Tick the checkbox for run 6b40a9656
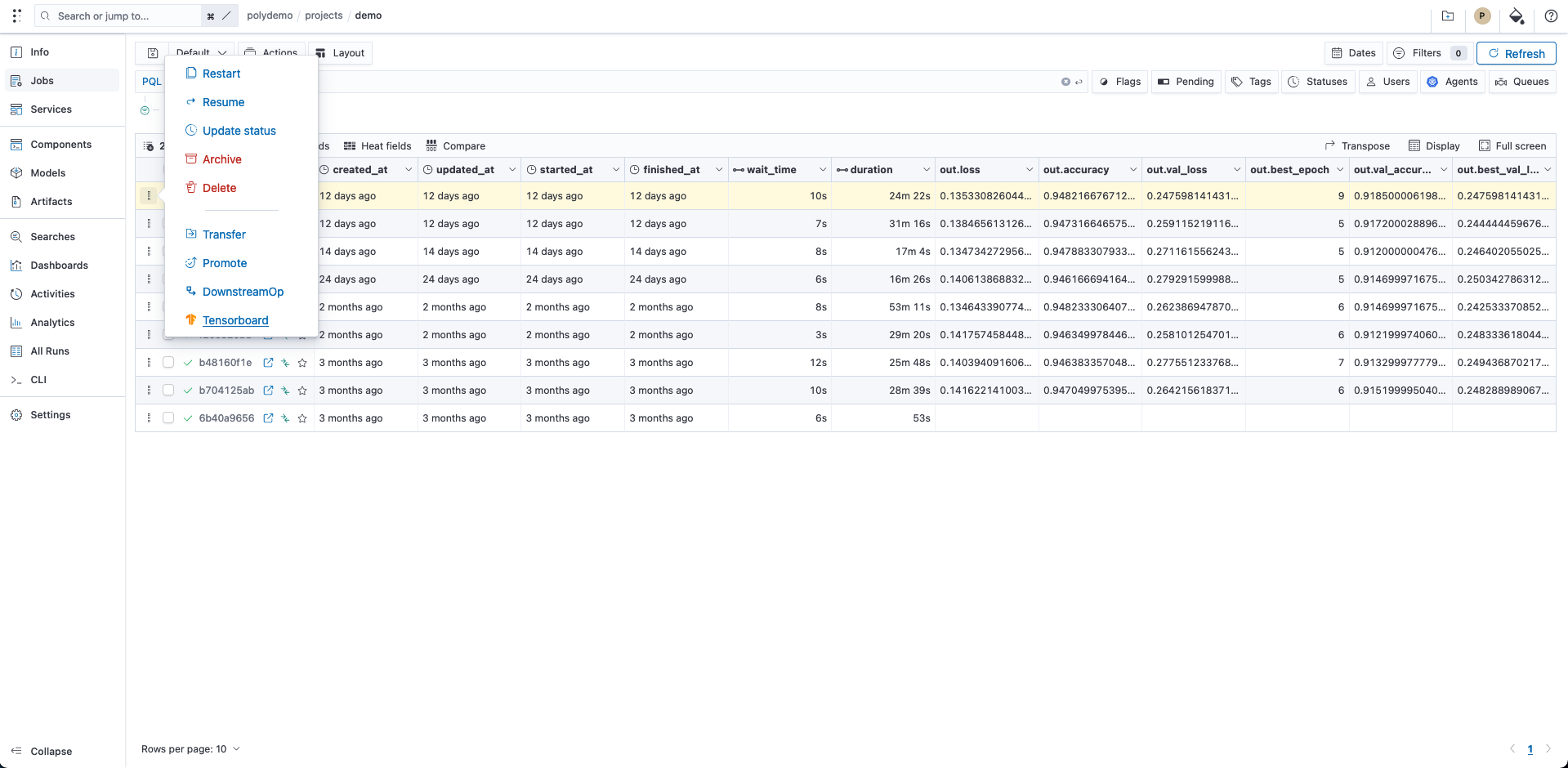Screen dimensions: 1568x768 pos(168,418)
